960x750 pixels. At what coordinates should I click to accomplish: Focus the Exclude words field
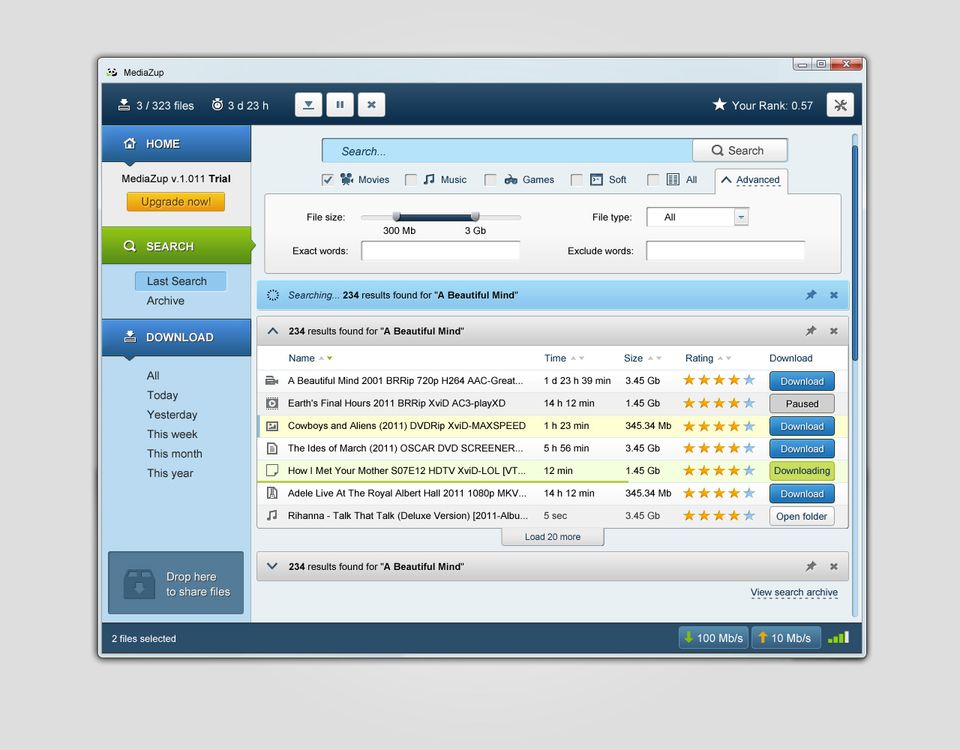click(x=726, y=250)
